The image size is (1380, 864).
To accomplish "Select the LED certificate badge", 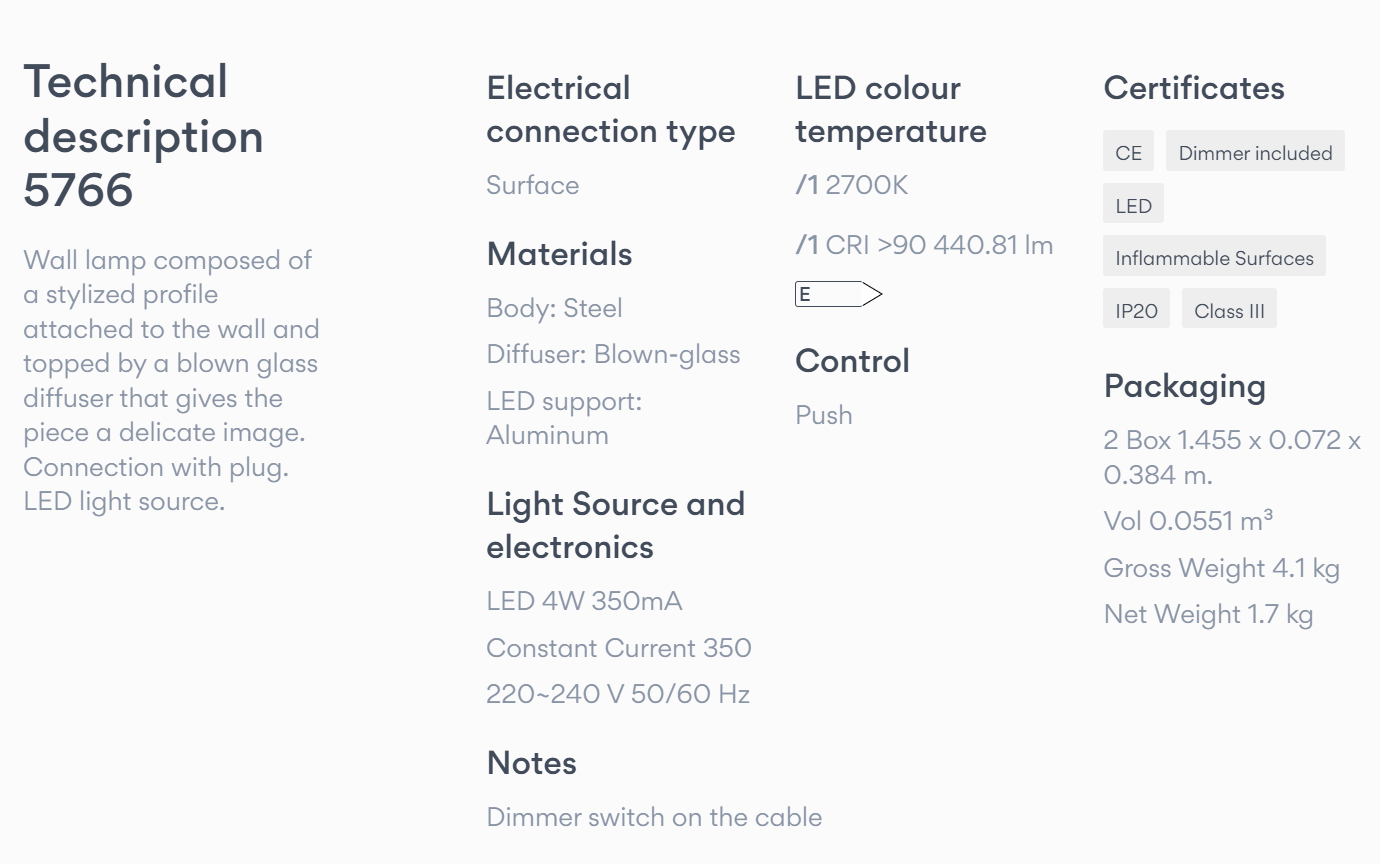I will (1134, 206).
